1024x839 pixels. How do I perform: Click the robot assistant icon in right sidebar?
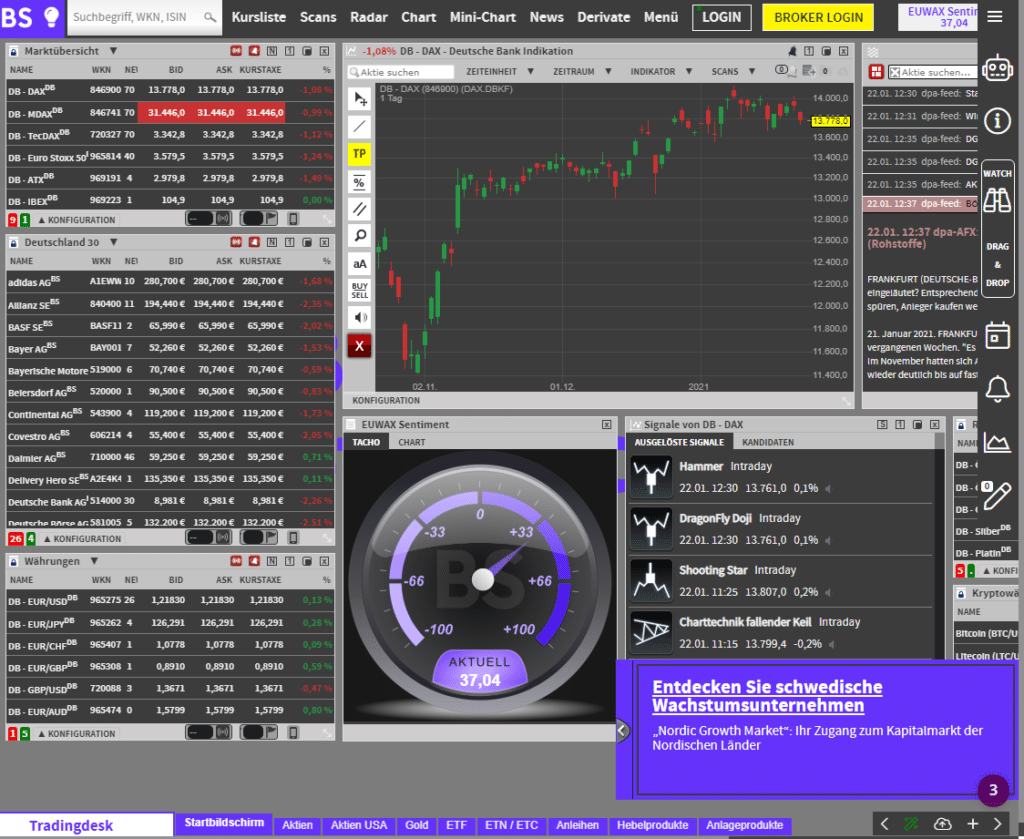pyautogui.click(x=997, y=67)
